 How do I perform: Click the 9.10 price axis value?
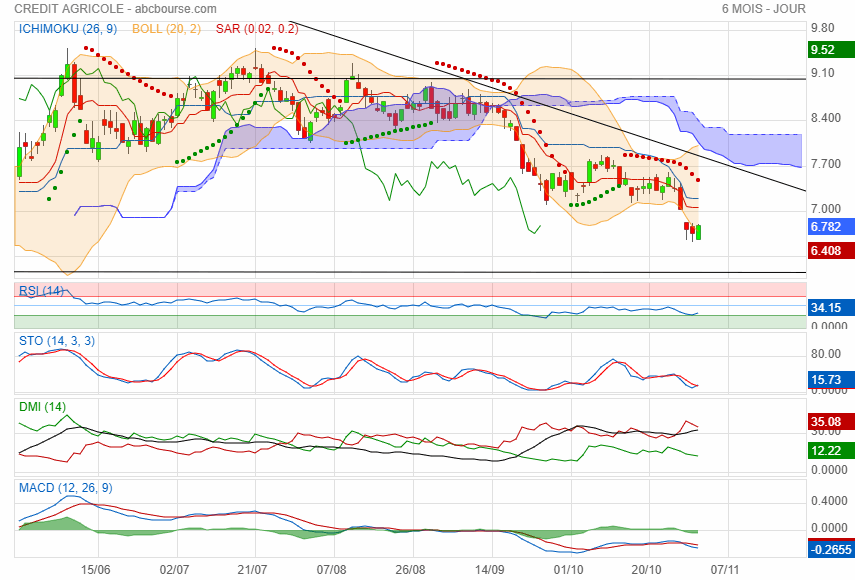(822, 73)
